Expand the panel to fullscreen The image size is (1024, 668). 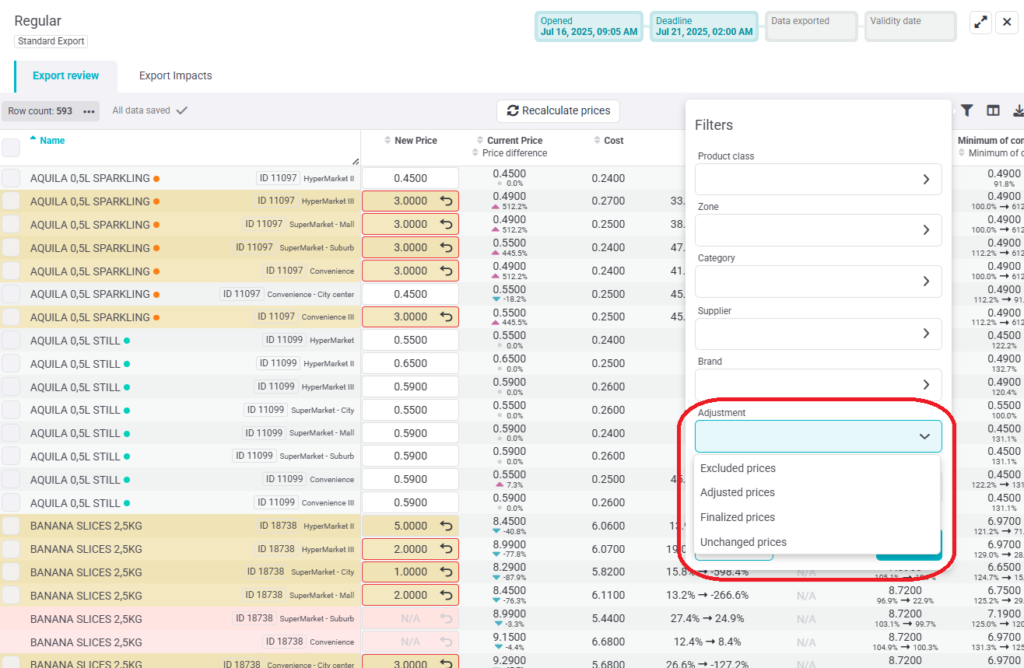(980, 22)
